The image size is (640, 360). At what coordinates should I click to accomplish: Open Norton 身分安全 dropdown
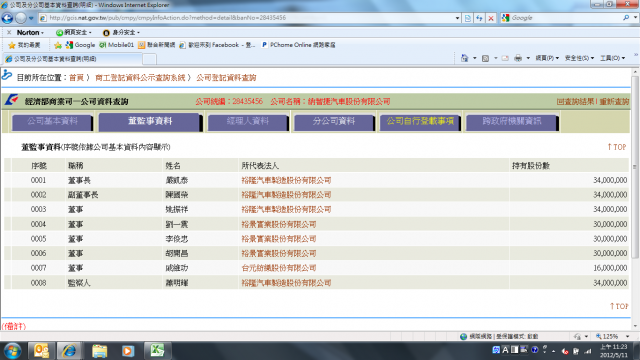click(121, 32)
